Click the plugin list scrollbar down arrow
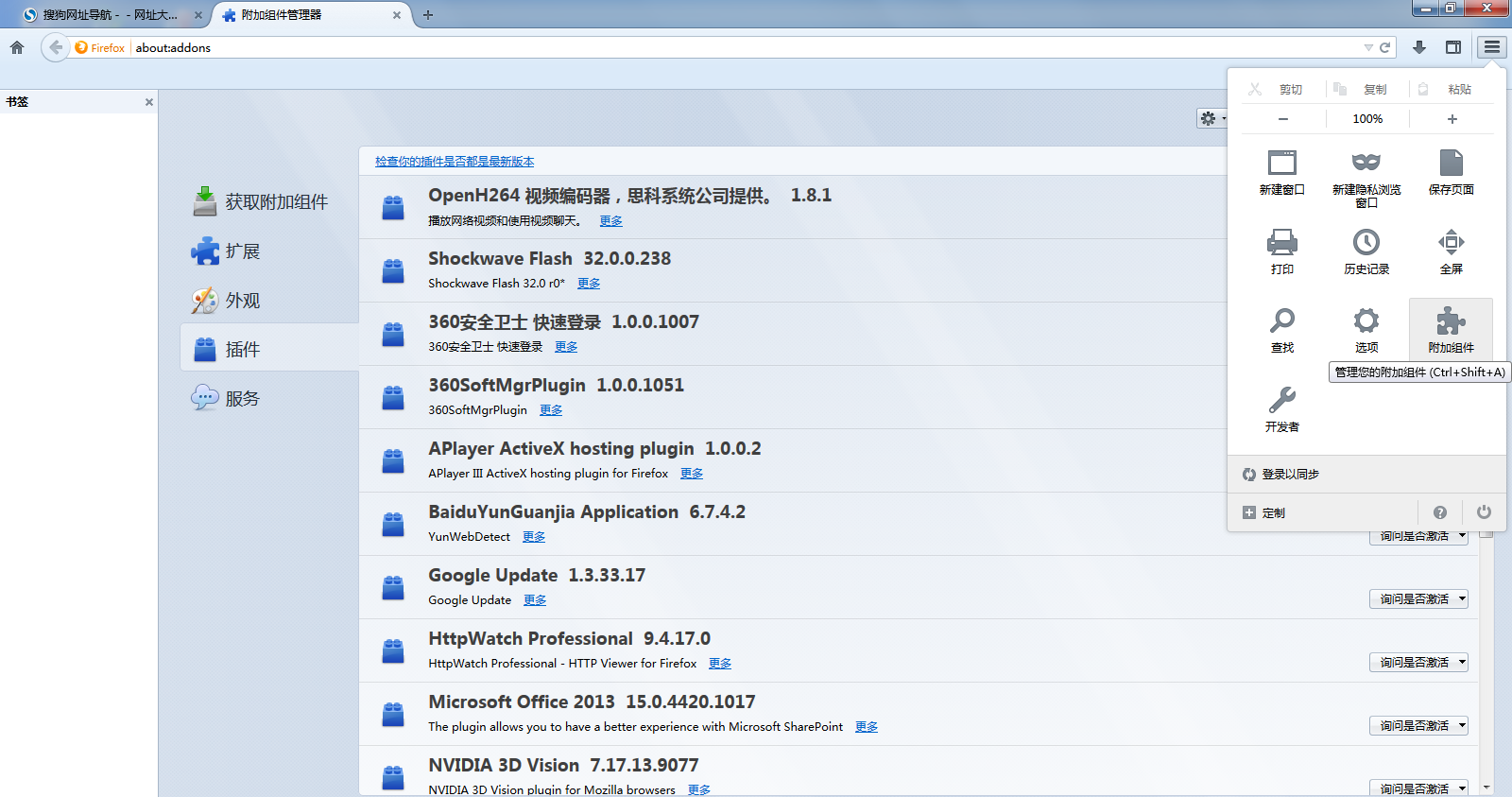The image size is (1512, 797). tap(1486, 787)
